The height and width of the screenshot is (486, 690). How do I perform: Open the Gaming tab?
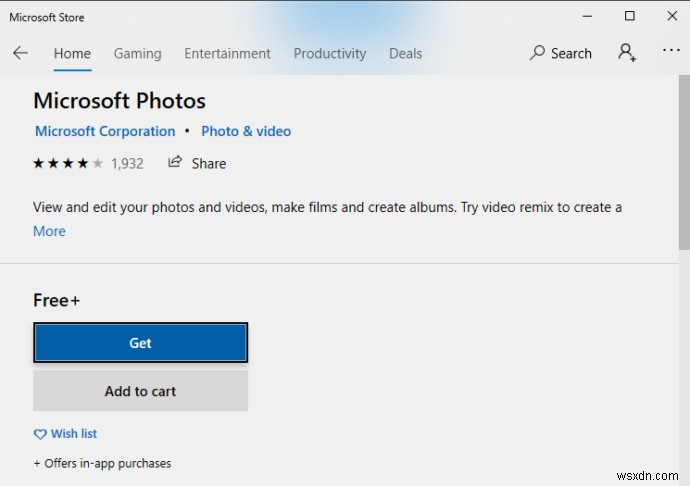pos(137,53)
